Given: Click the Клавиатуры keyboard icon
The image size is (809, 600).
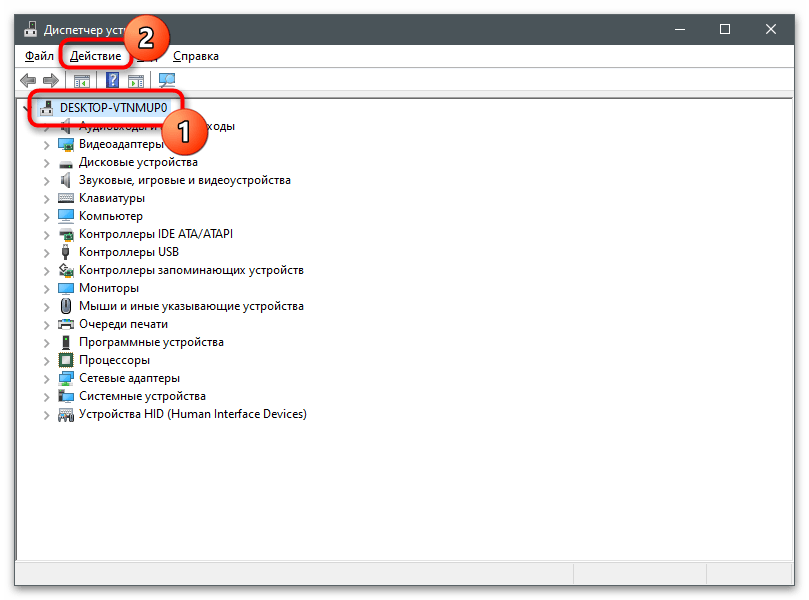Looking at the screenshot, I should 66,198.
